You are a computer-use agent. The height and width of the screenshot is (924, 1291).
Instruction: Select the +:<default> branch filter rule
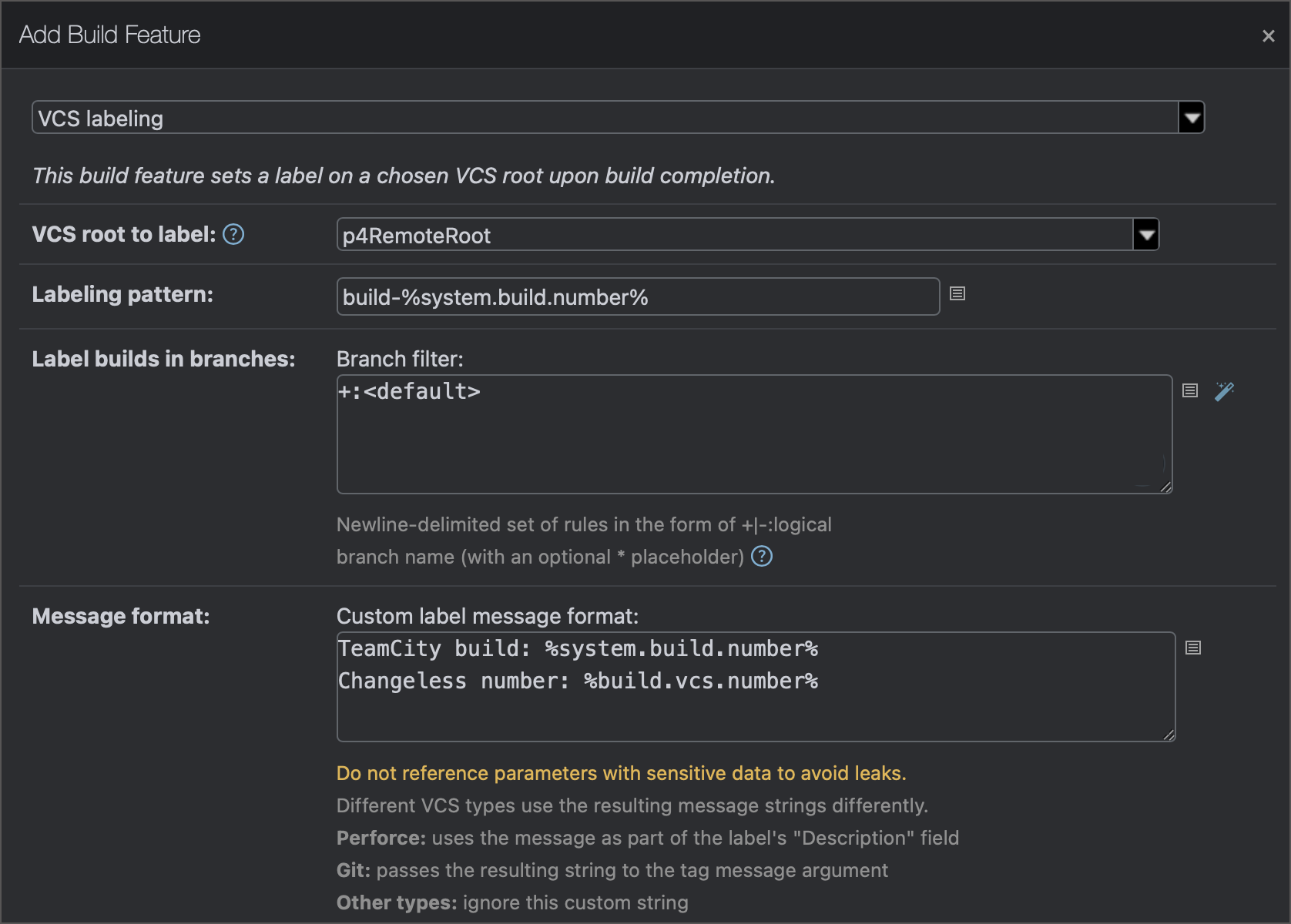[409, 391]
